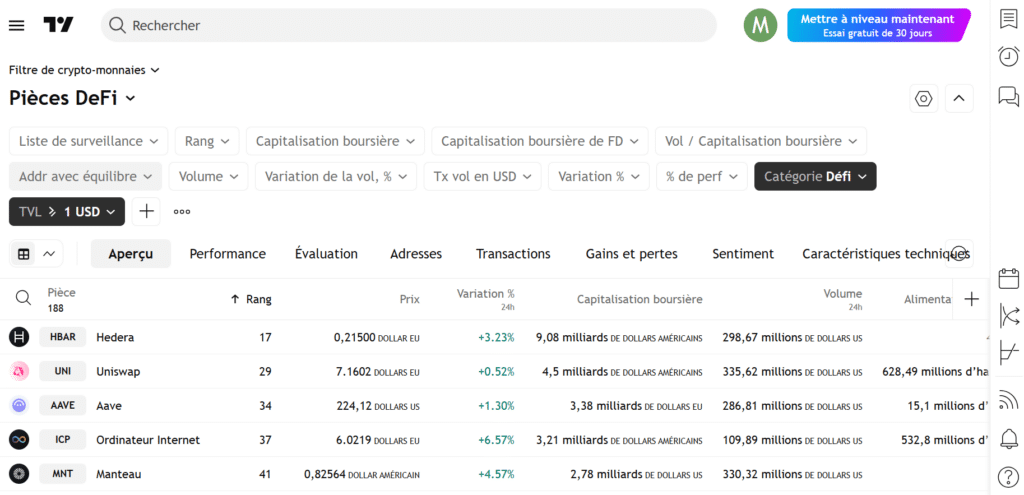Select the Aperçu tab

pos(131,254)
